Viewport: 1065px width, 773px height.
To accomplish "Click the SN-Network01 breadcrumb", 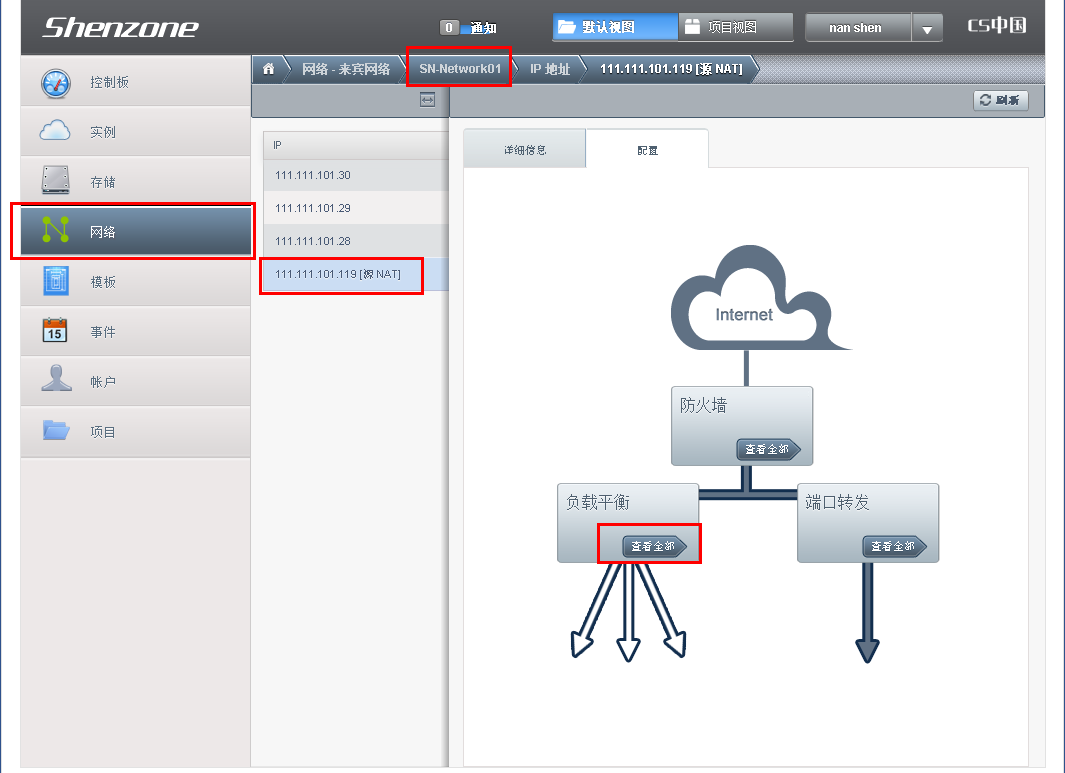I will tap(459, 69).
